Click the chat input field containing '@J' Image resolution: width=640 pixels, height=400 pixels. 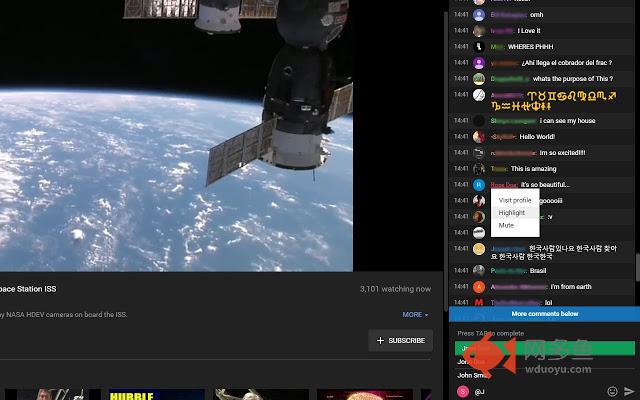[537, 392]
